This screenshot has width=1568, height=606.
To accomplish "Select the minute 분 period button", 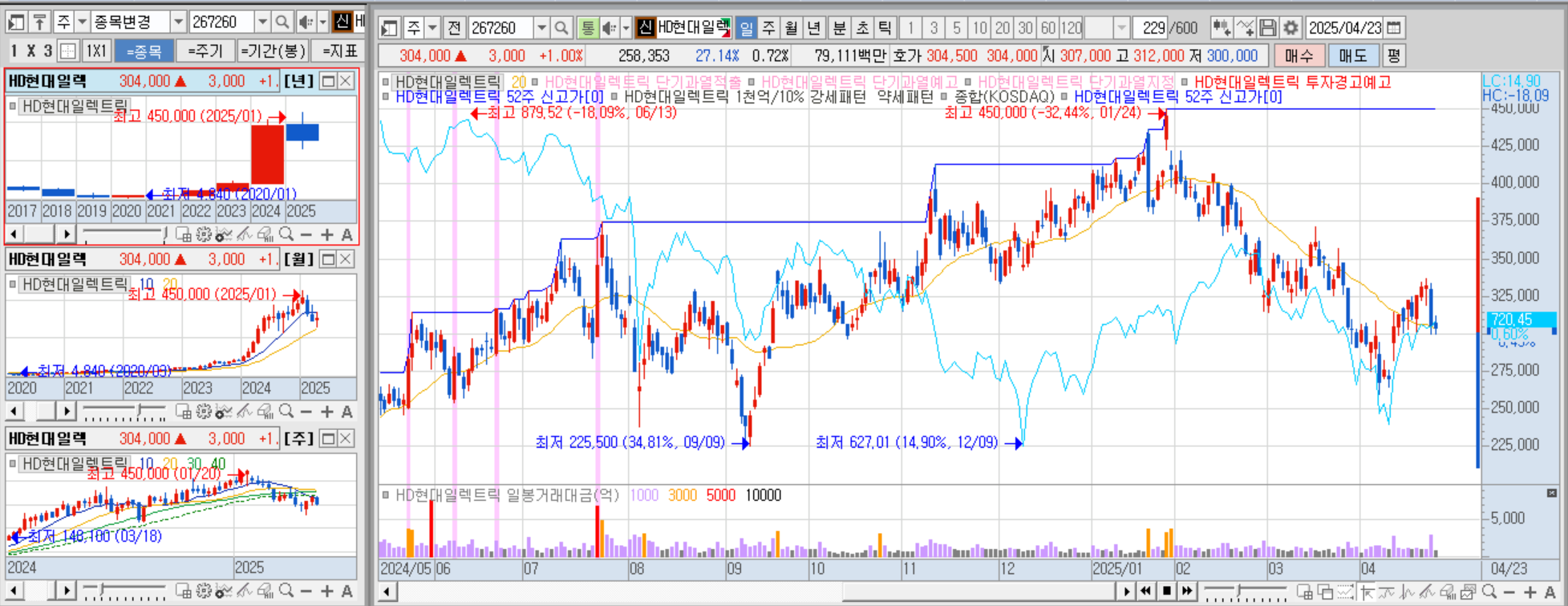I will tap(839, 28).
